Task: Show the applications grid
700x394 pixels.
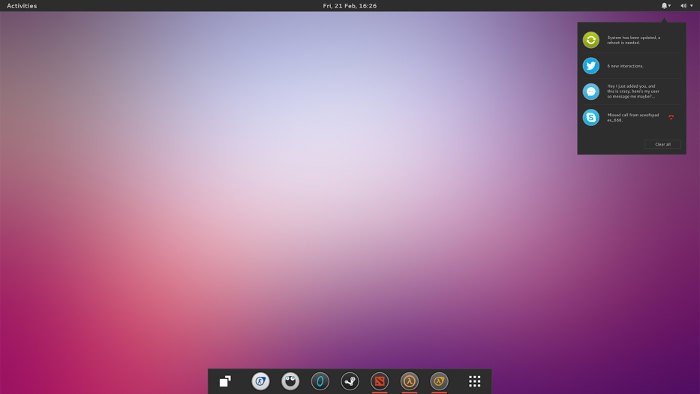Action: pos(475,382)
